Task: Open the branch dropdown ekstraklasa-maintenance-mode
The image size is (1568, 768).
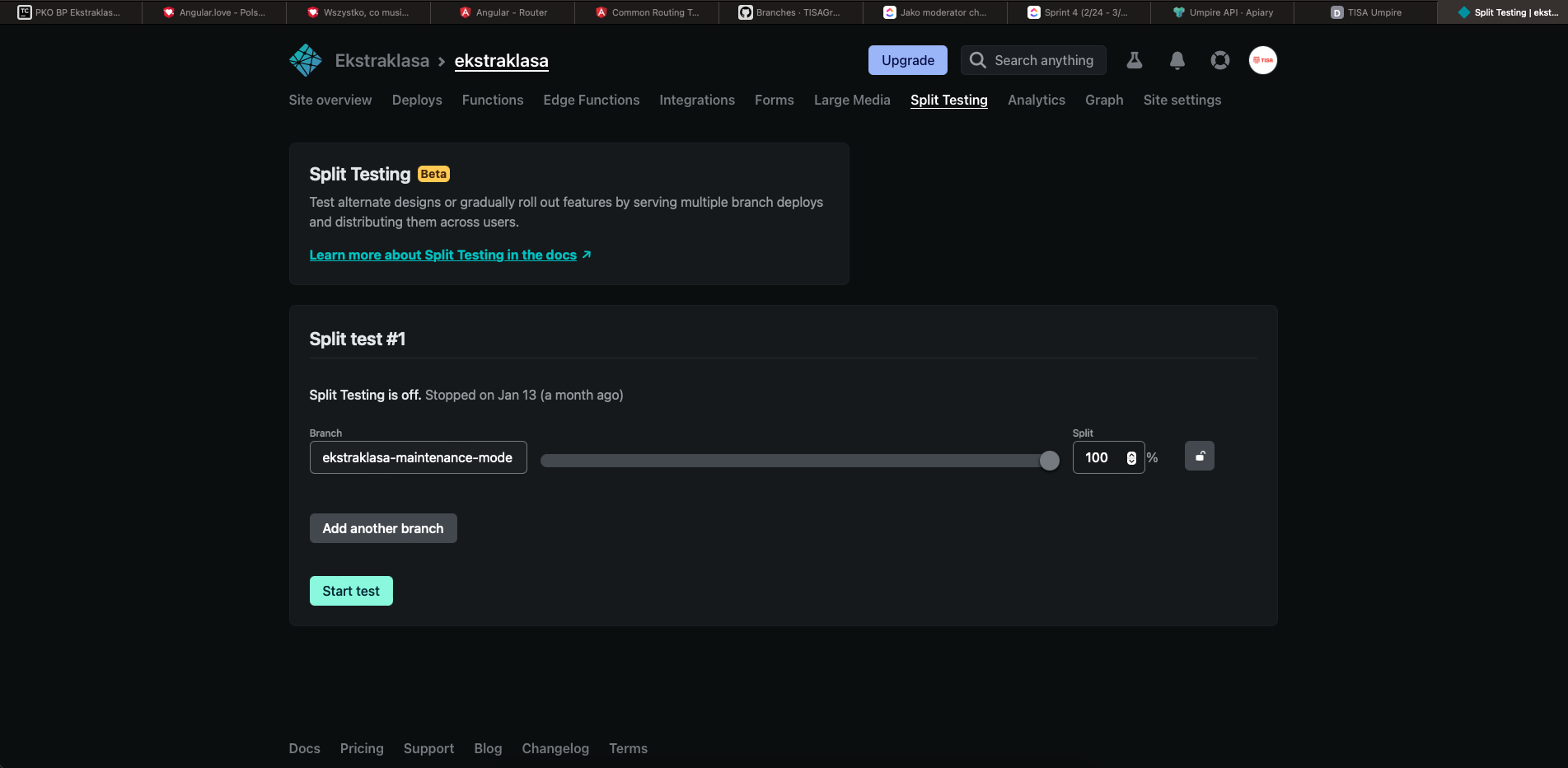Action: (419, 457)
